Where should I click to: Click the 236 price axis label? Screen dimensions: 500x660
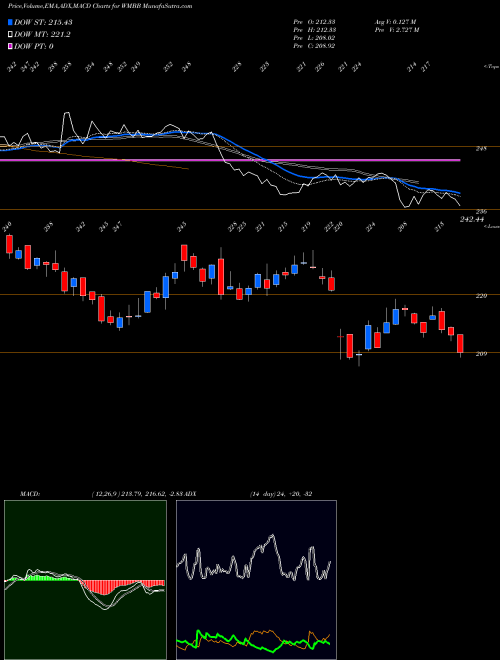click(482, 211)
